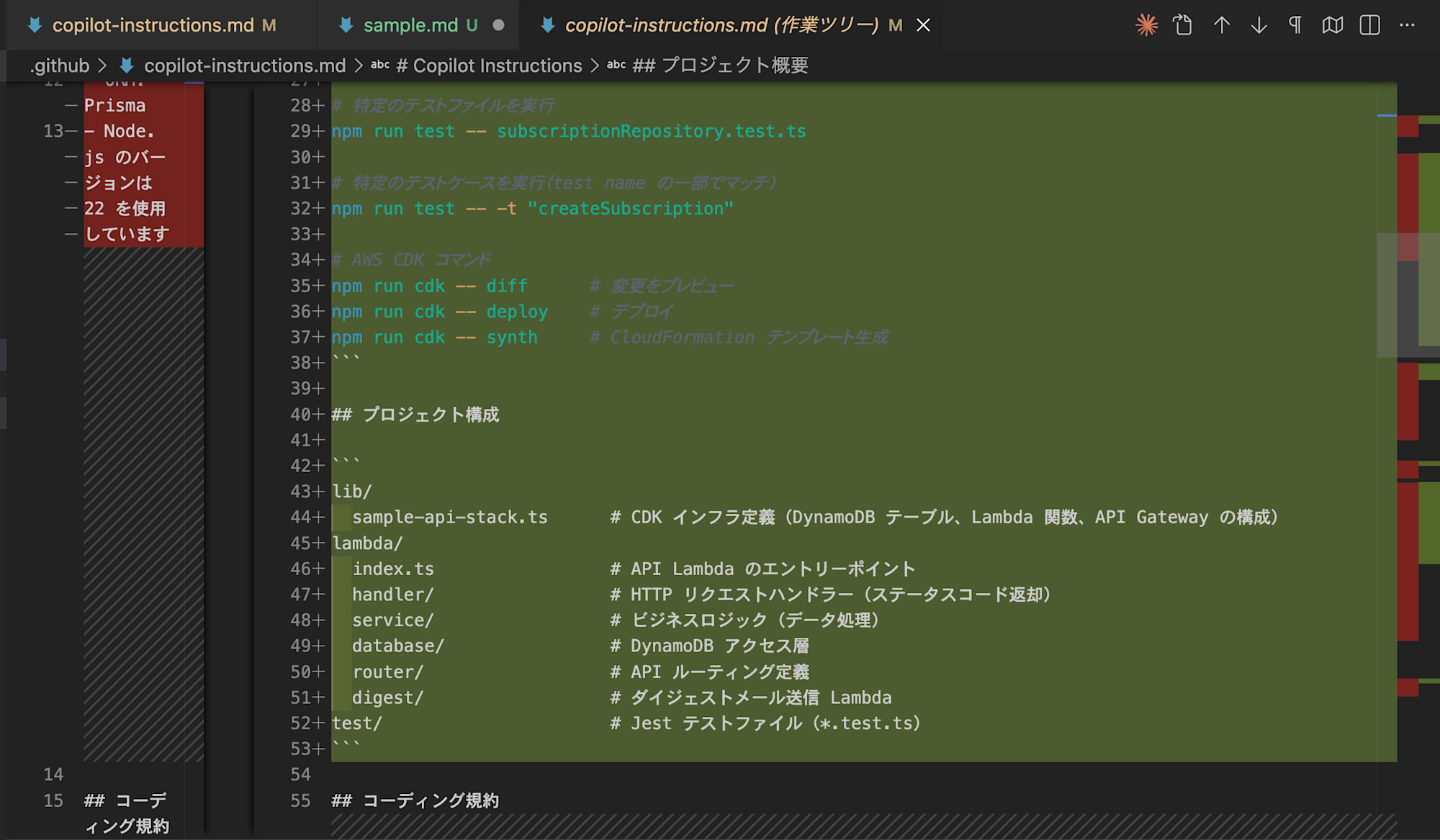The width and height of the screenshot is (1440, 840).
Task: Click the markdown icon on sample.md tab
Action: pos(346,25)
